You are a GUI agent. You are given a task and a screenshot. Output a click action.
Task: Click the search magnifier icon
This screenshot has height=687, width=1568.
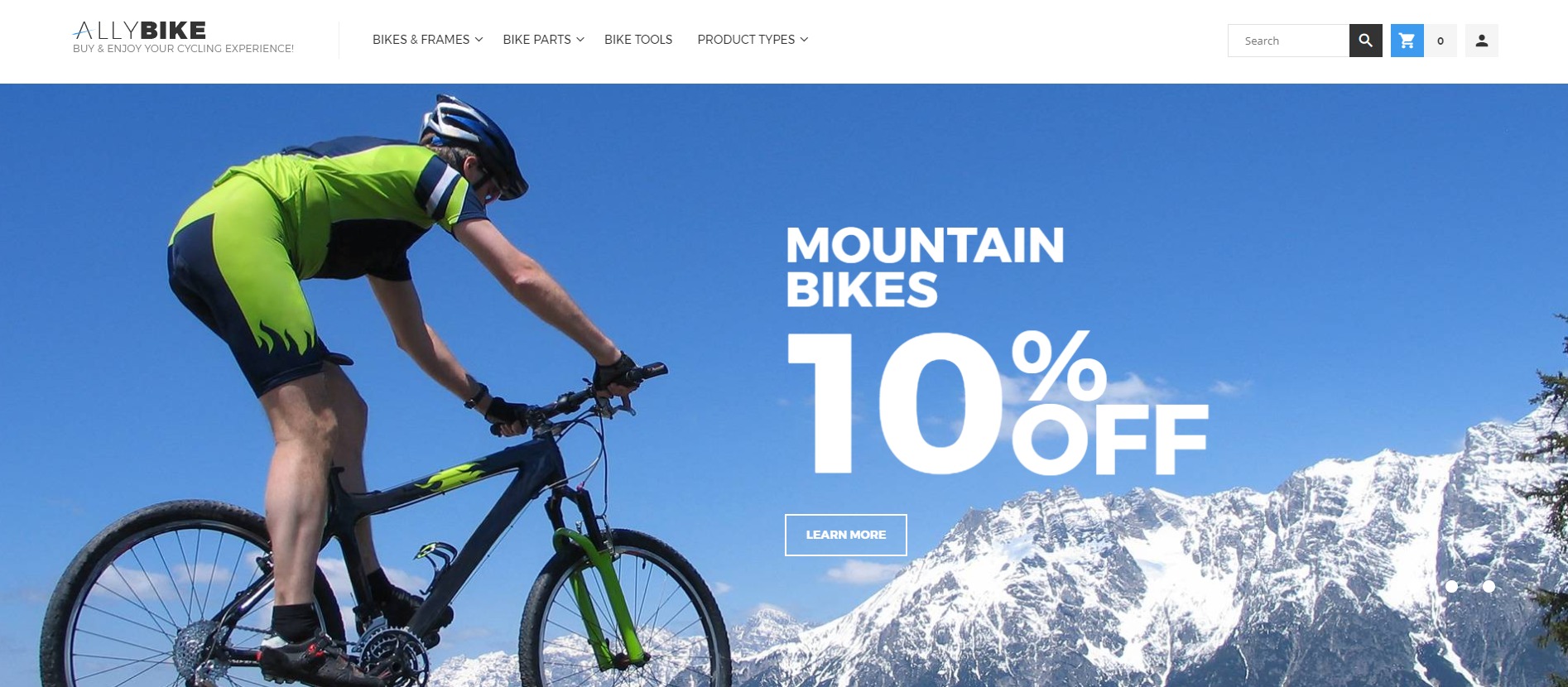tap(1365, 41)
